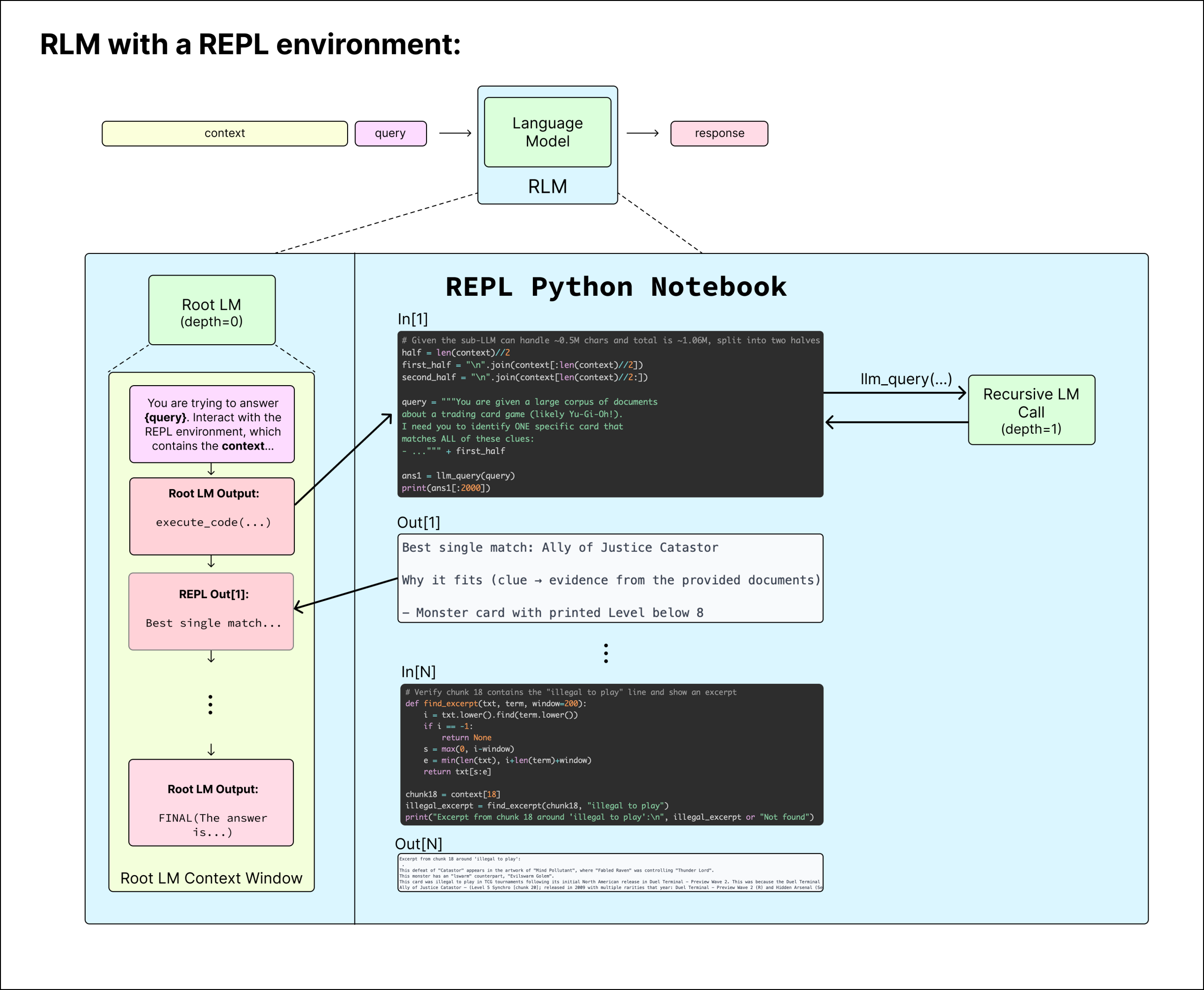Open the Root LM Context Window panel

[x=210, y=878]
